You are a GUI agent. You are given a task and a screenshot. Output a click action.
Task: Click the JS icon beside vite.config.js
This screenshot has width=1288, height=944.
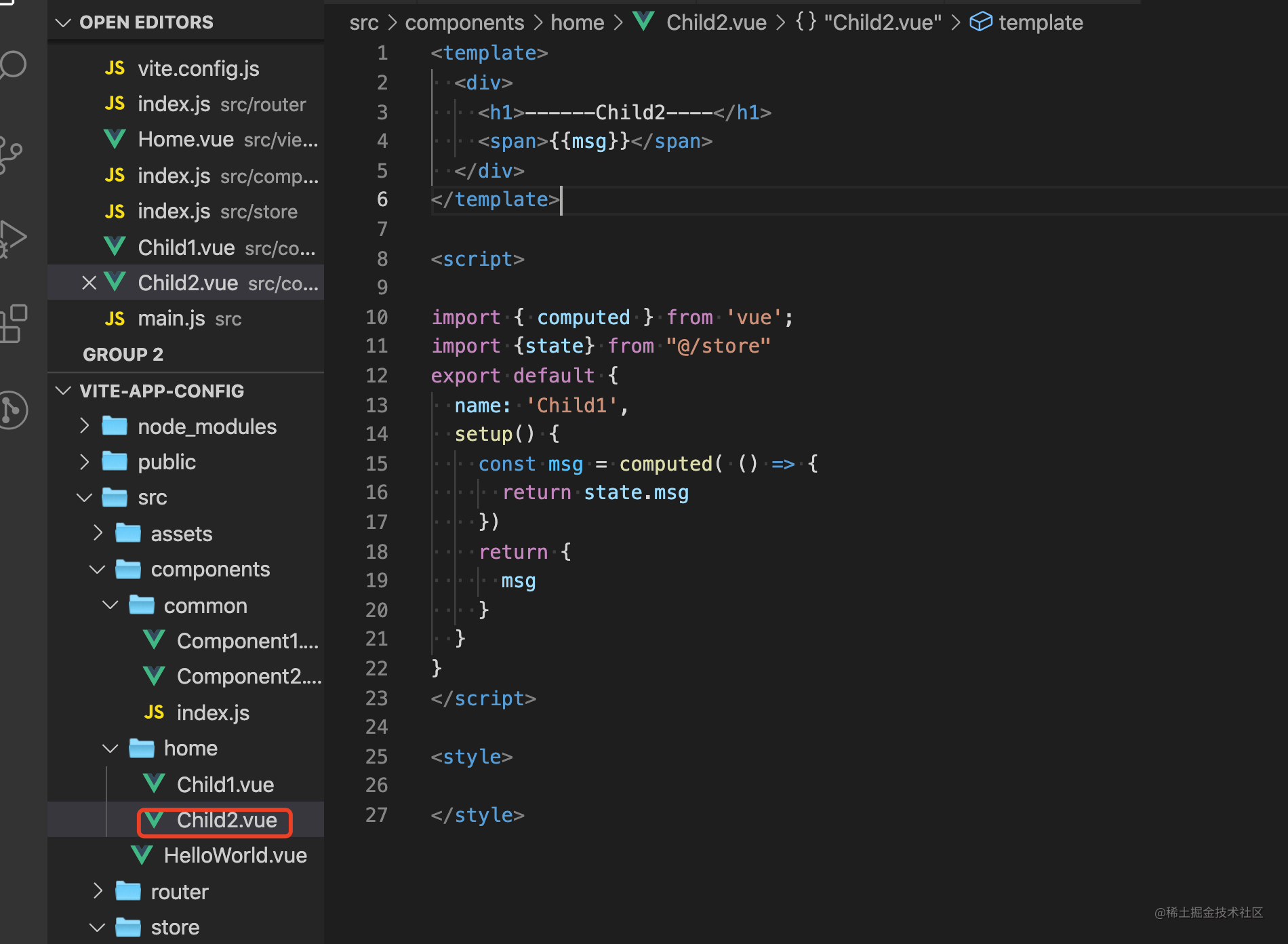coord(115,68)
